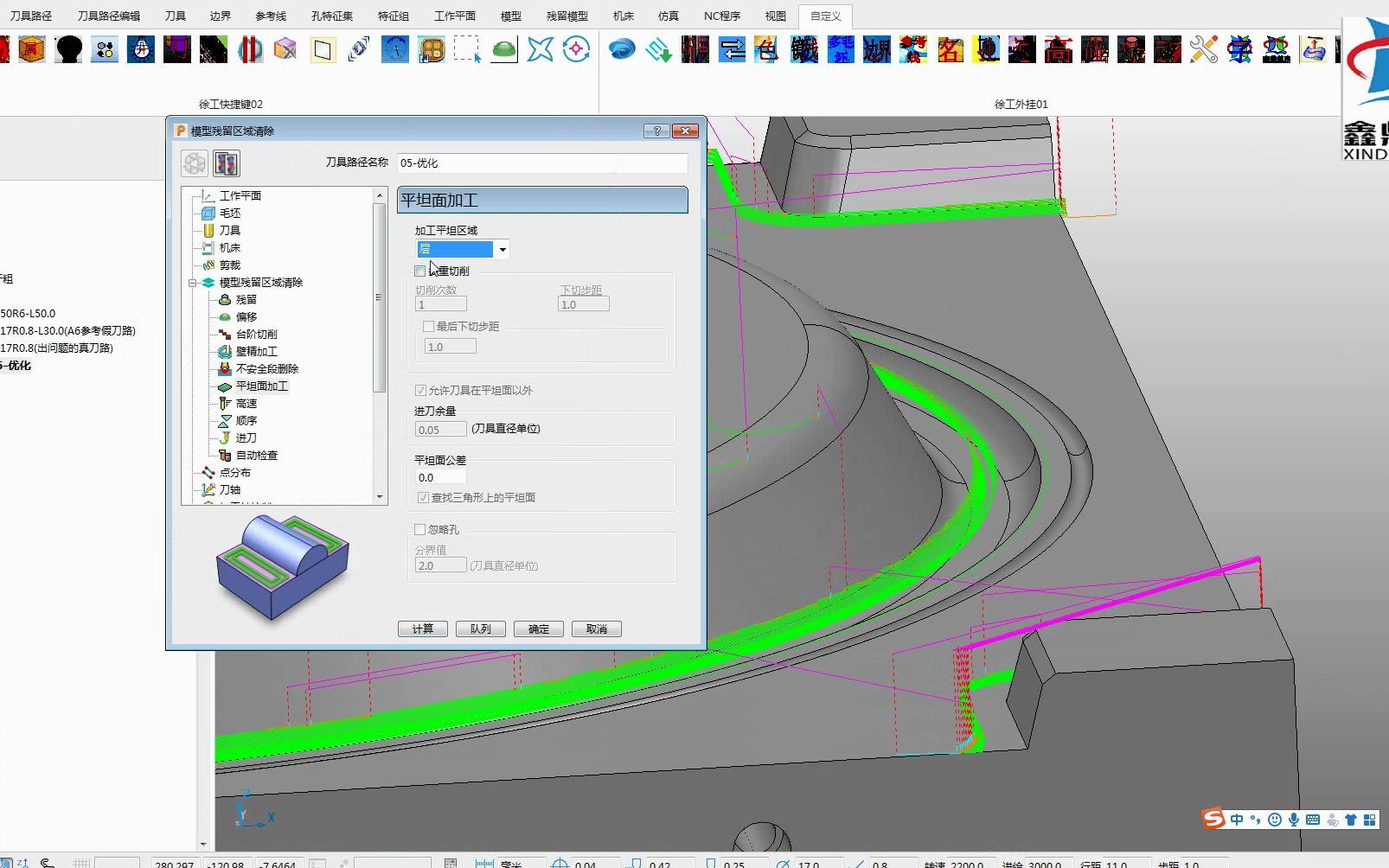Toggle the 忽略孔 checkbox

pyautogui.click(x=420, y=529)
